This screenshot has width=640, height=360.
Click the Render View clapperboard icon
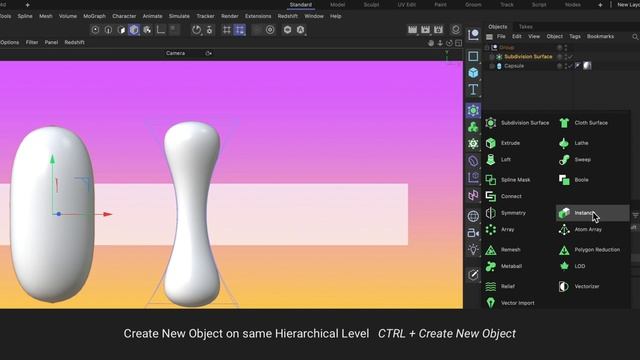tap(412, 29)
